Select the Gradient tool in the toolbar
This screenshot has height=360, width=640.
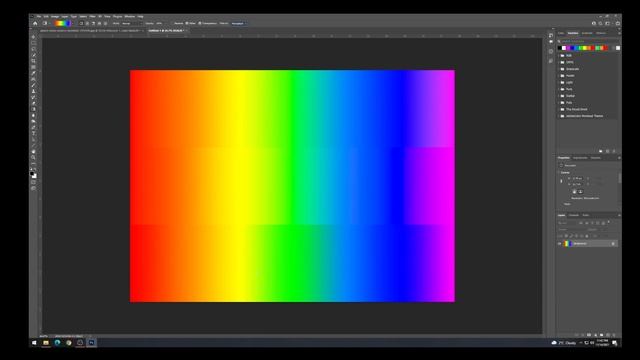[33, 109]
